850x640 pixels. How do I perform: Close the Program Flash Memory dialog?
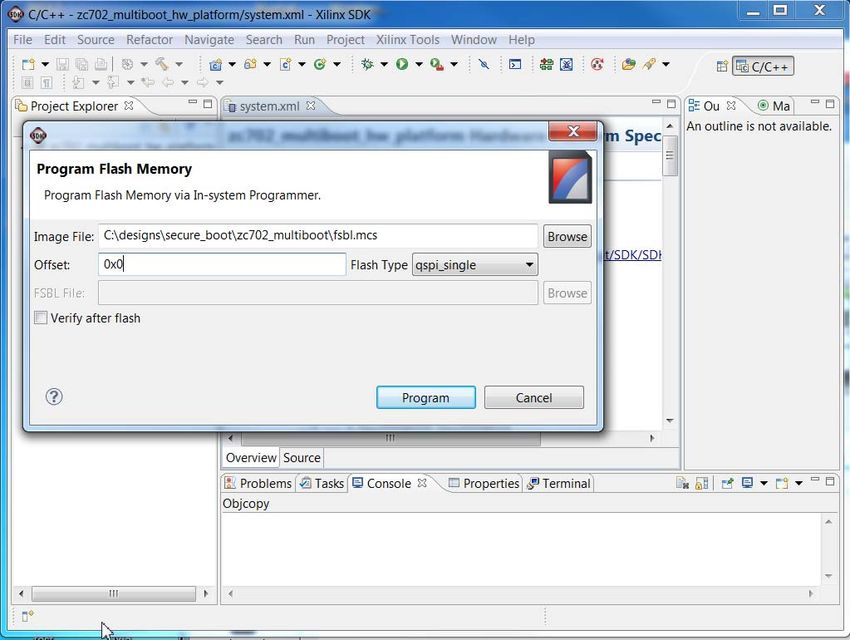point(572,131)
